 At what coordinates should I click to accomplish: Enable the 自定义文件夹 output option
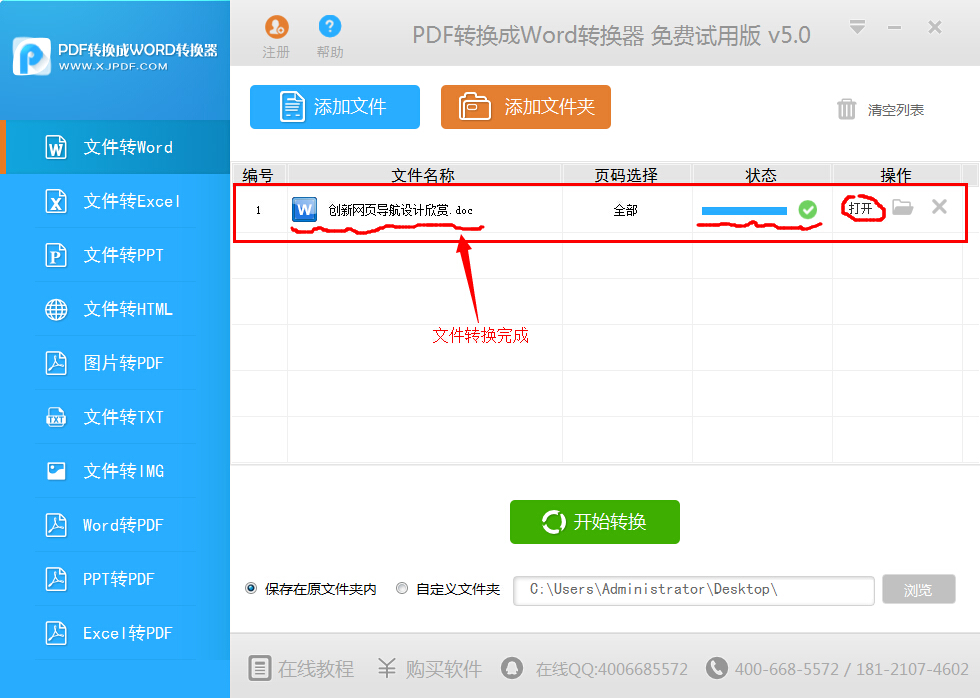pos(401,588)
